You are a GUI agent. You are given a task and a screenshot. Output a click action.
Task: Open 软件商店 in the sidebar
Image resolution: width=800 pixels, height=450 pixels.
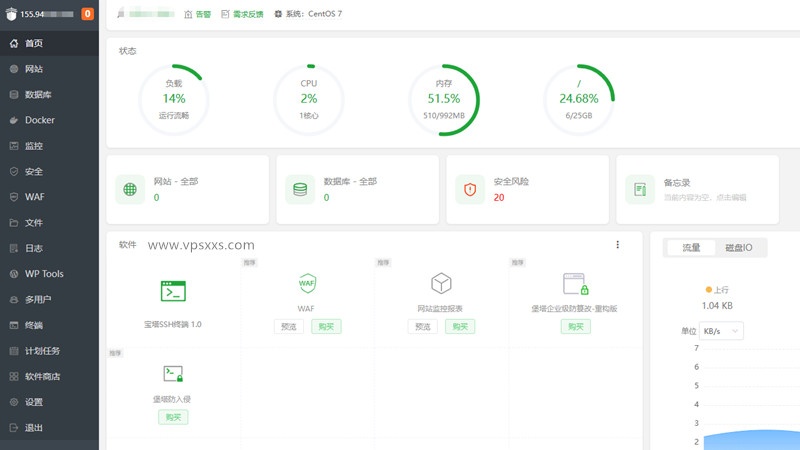coord(49,377)
